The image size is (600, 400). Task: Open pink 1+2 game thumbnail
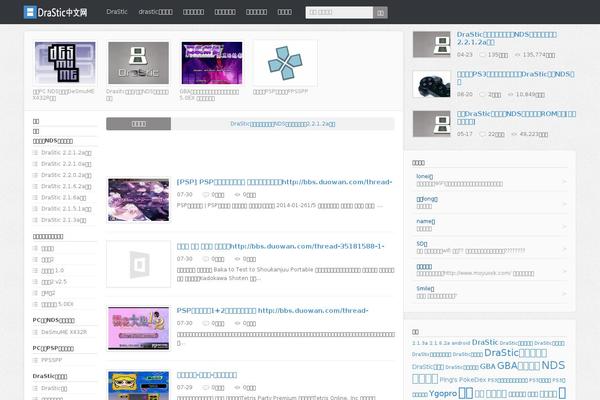click(139, 328)
